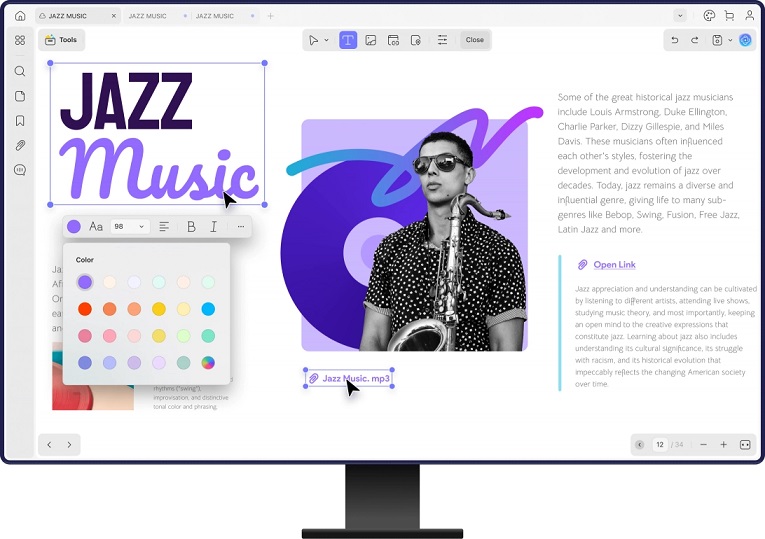765x539 pixels.
Task: Select the Text edit tool in toolbar
Action: pyautogui.click(x=348, y=40)
